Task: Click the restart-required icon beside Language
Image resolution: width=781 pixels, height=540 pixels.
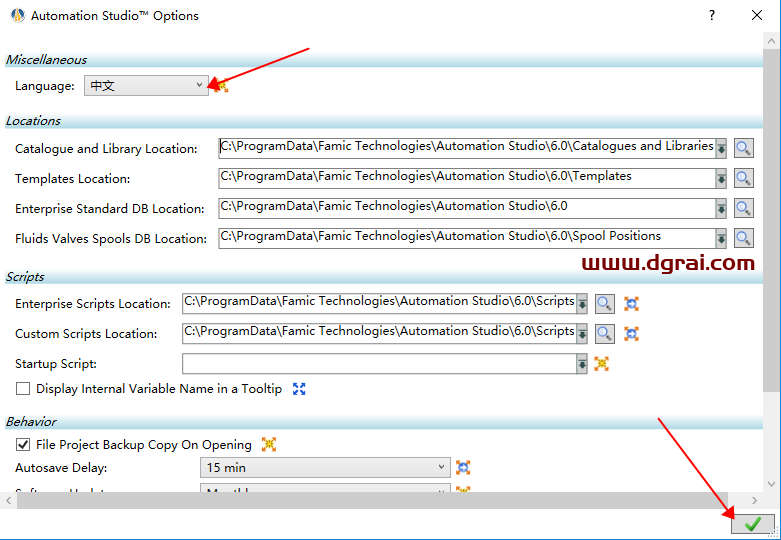Action: click(x=222, y=86)
